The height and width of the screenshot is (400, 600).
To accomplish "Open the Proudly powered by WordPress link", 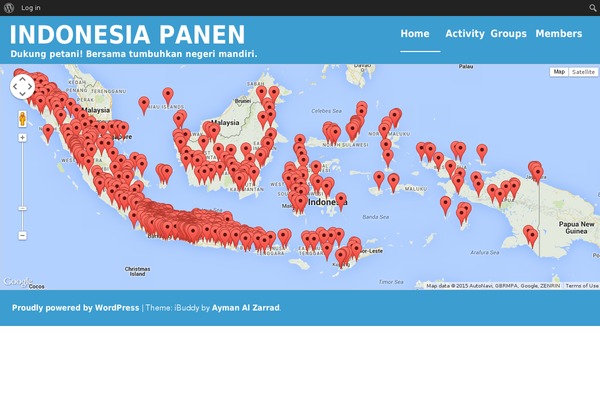I will click(75, 308).
